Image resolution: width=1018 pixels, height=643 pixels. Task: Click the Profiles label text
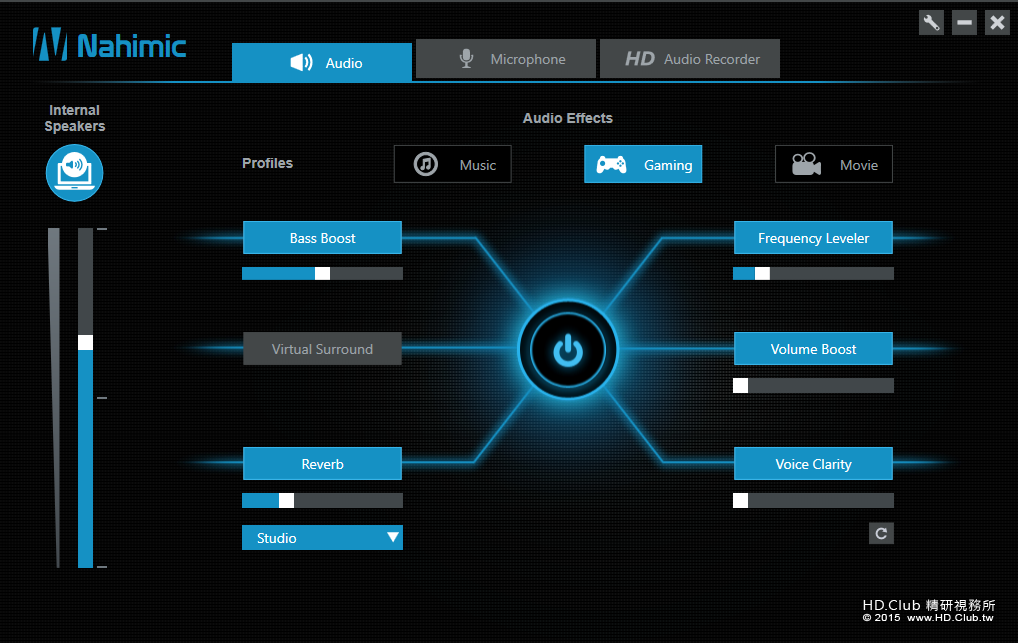pyautogui.click(x=267, y=163)
